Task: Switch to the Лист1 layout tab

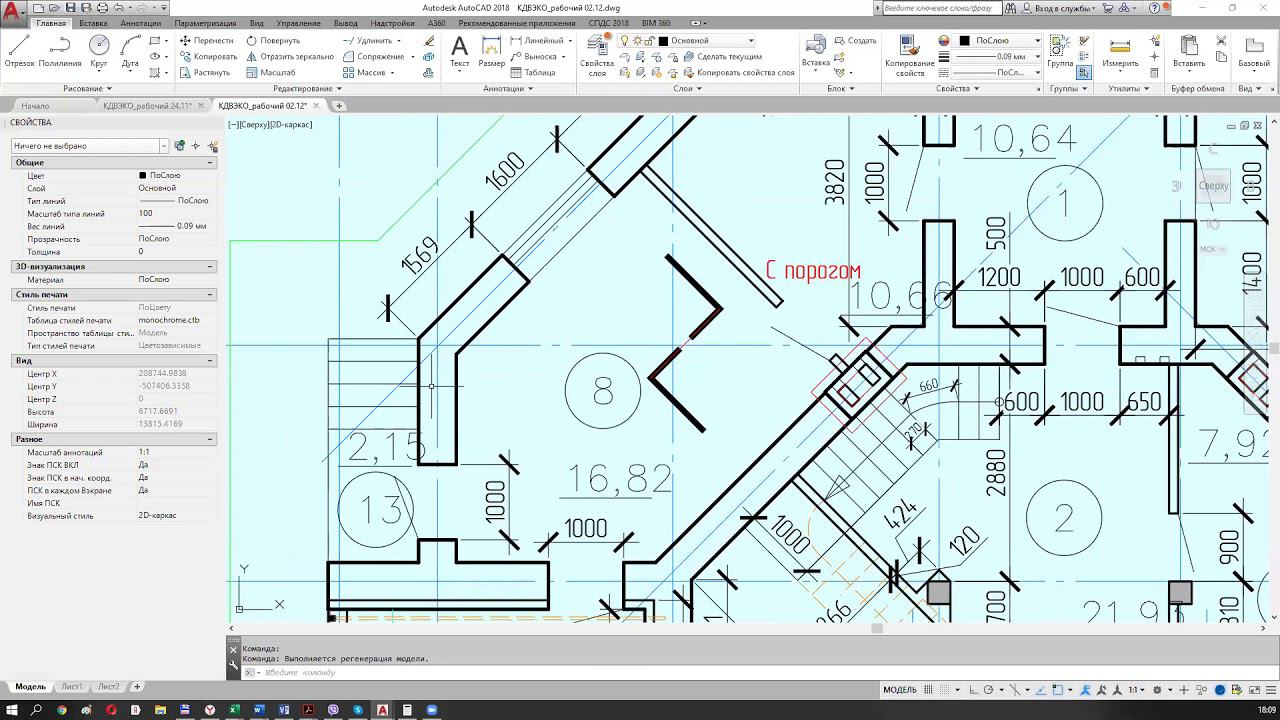Action: (72, 687)
